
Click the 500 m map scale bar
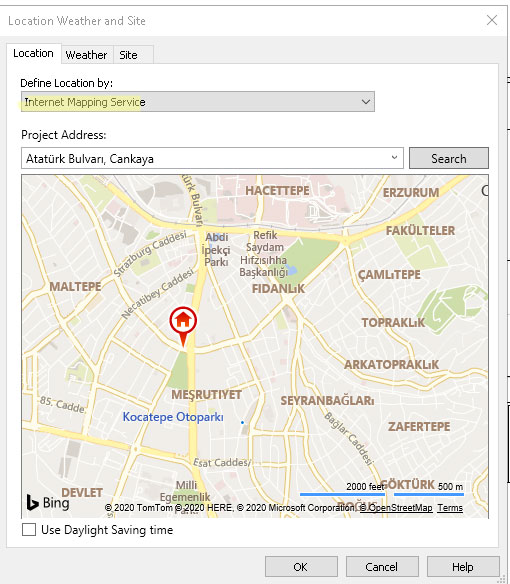[429, 494]
